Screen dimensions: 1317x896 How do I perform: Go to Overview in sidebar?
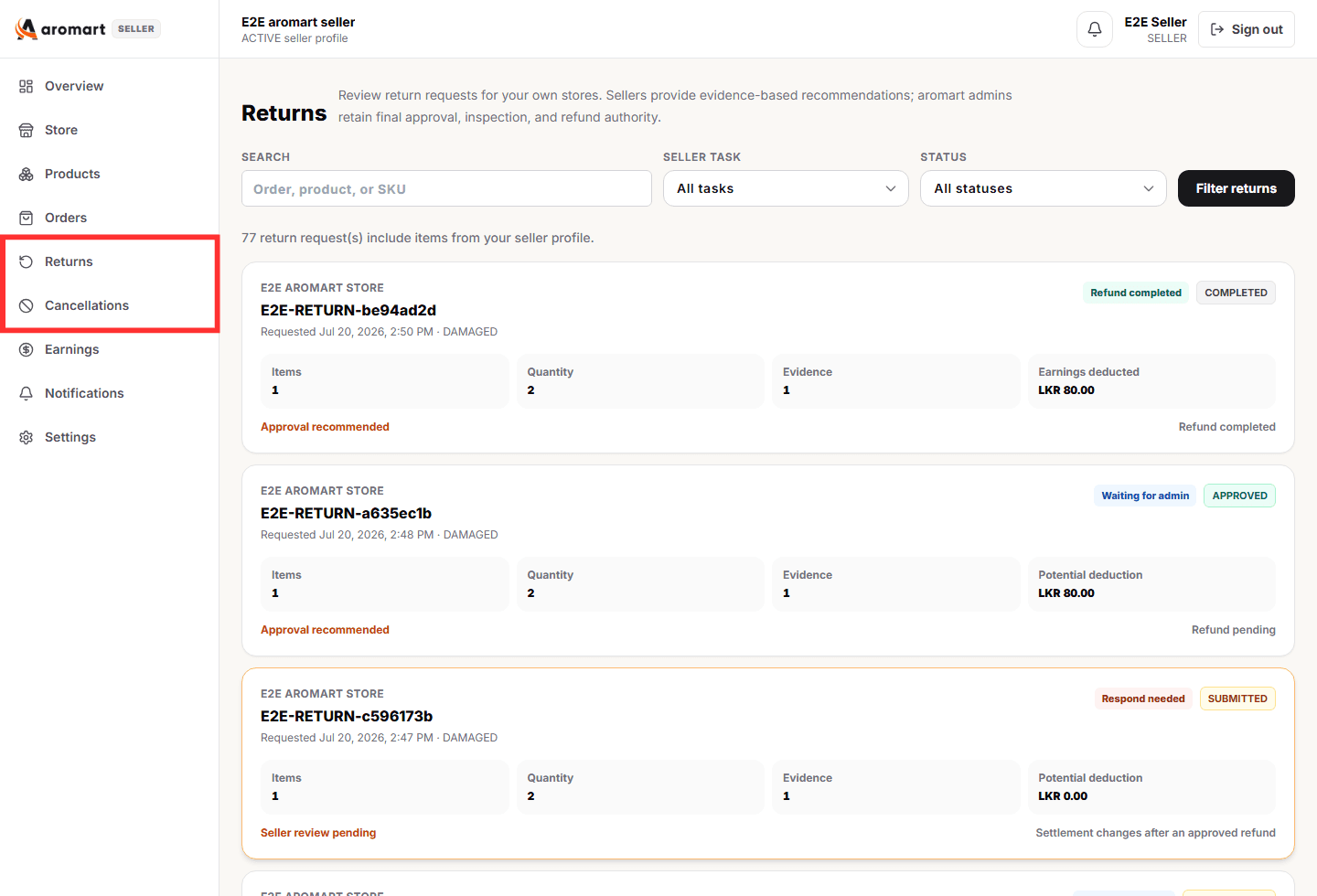click(110, 86)
